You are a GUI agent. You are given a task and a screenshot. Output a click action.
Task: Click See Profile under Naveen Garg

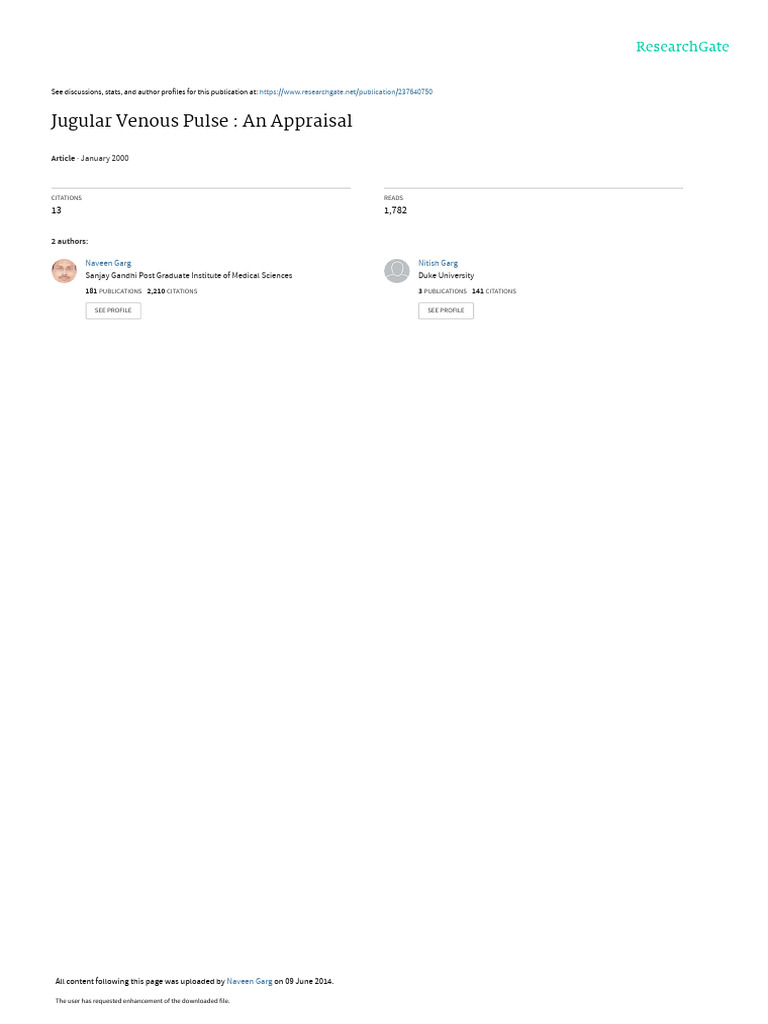point(113,311)
